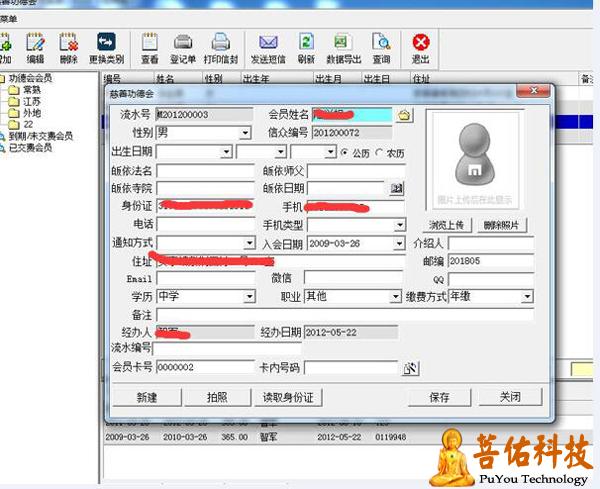Viewport: 600px width, 489px height.
Task: Click the red 退出 exit icon
Action: click(421, 44)
